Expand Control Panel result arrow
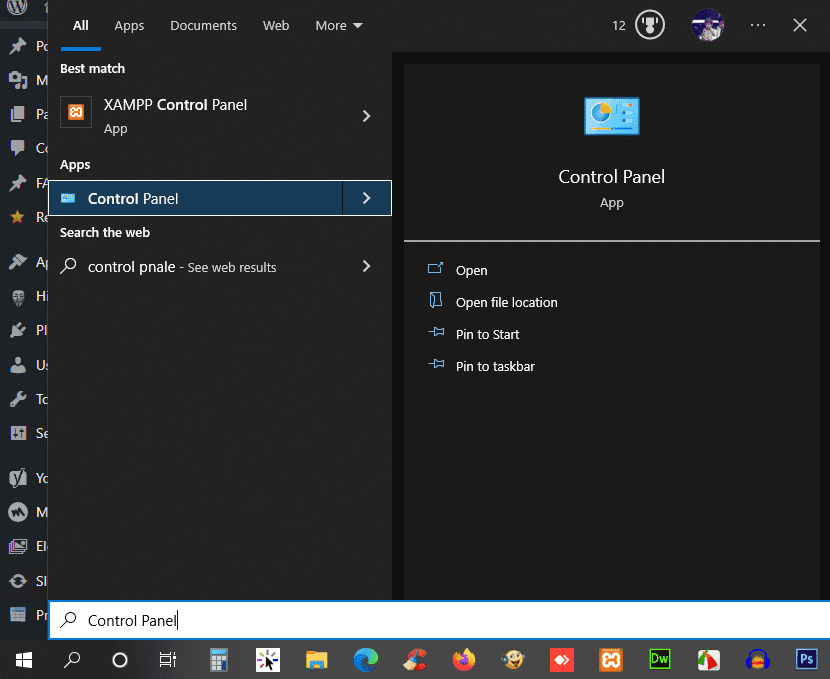The height and width of the screenshot is (679, 830). pyautogui.click(x=367, y=198)
